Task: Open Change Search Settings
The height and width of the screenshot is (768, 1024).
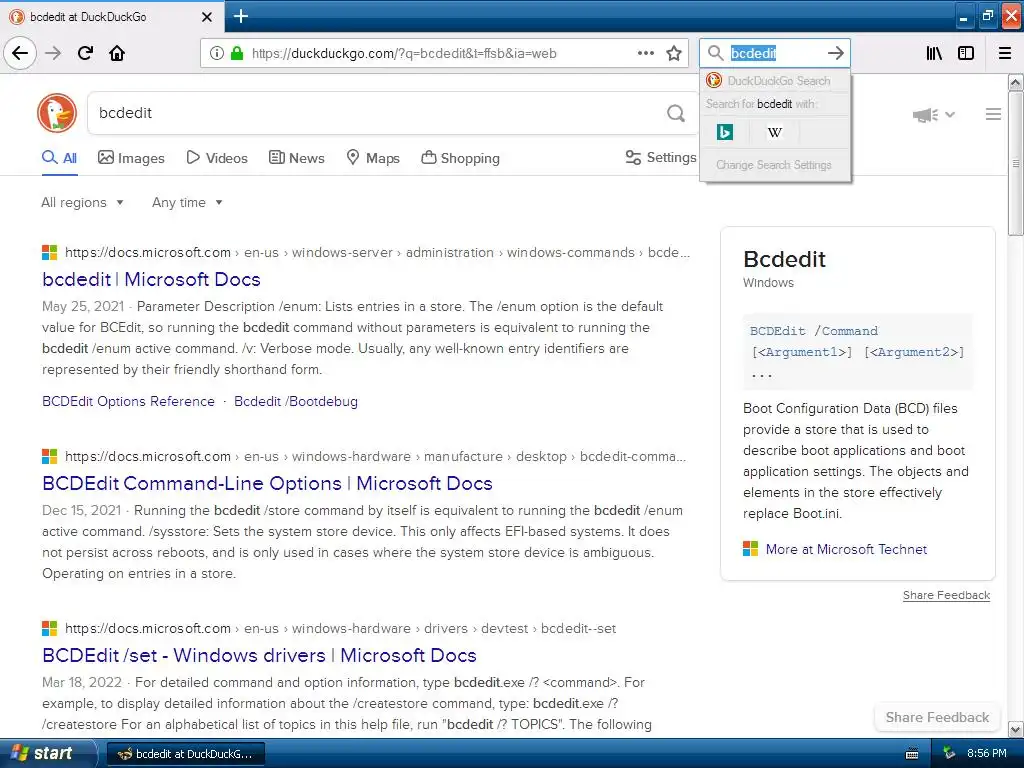Action: click(x=774, y=165)
